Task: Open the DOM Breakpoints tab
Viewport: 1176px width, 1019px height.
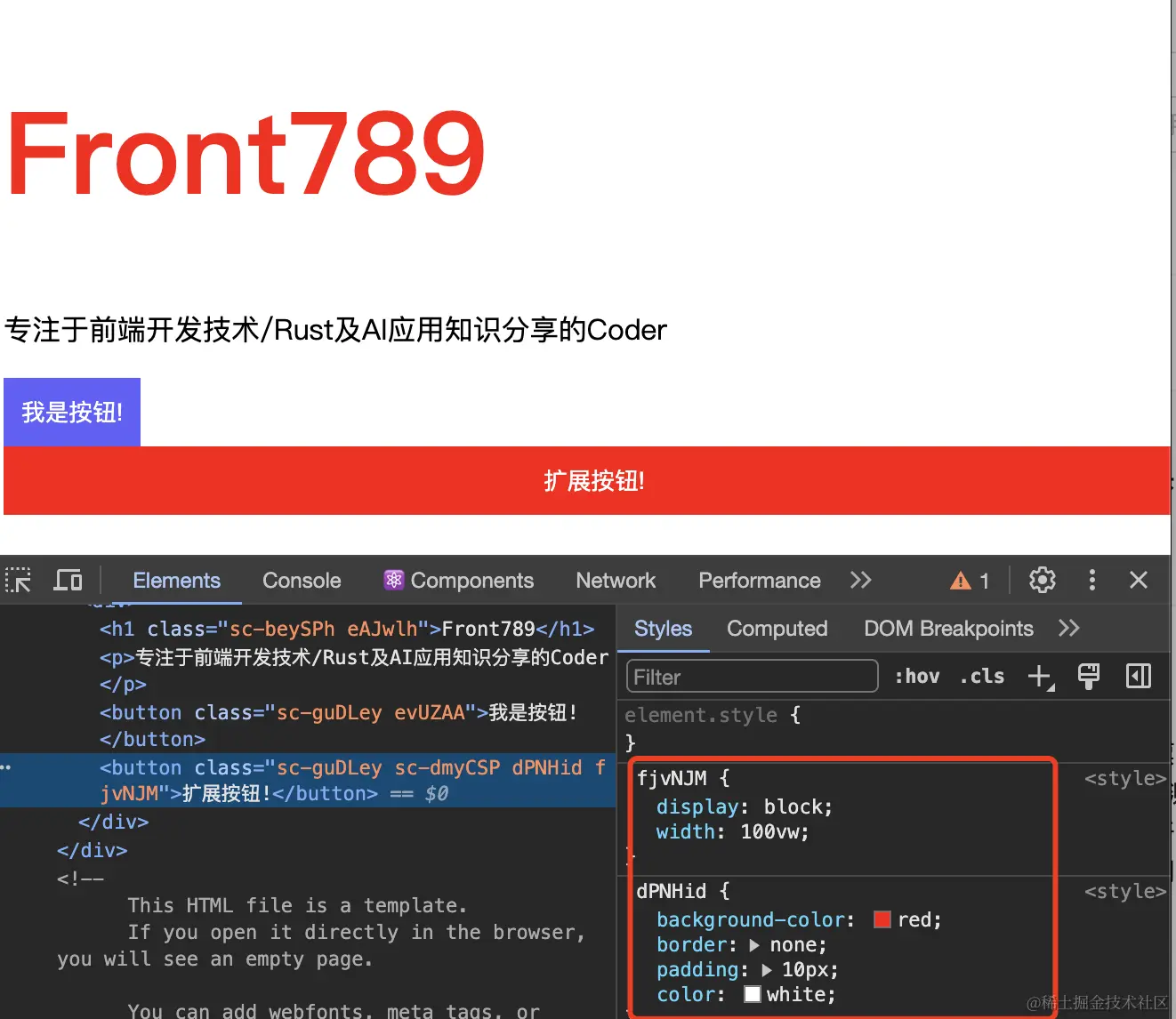Action: click(x=948, y=629)
